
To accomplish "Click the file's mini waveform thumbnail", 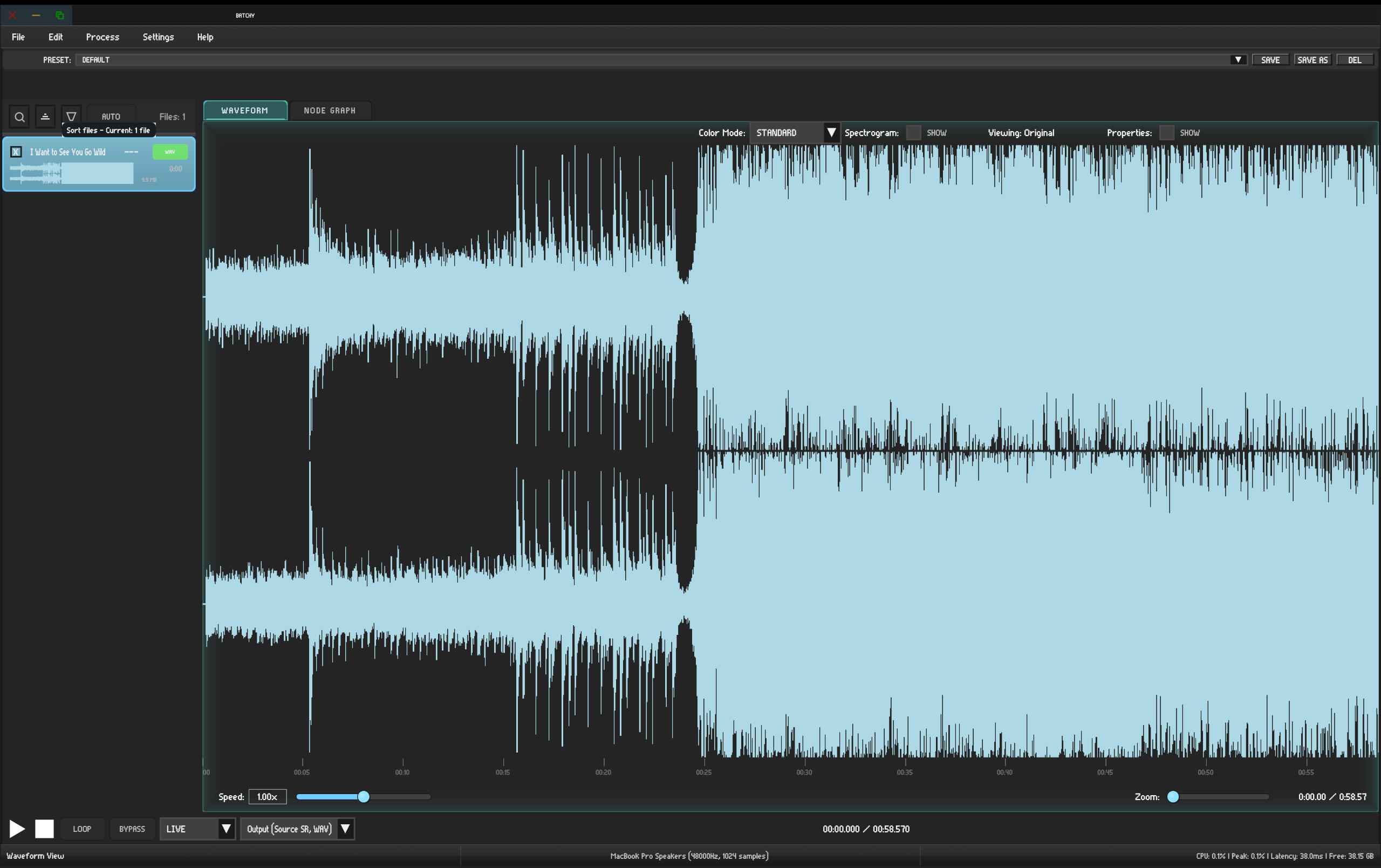I will pyautogui.click(x=71, y=173).
